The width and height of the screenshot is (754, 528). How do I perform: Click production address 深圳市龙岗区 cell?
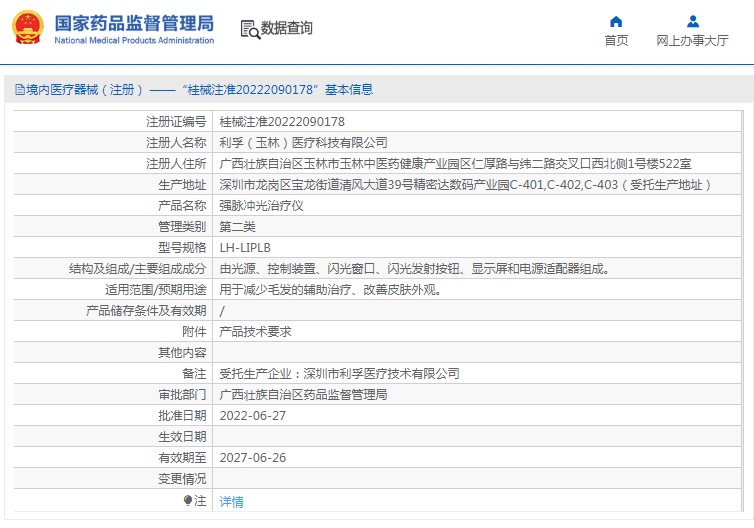(x=465, y=185)
